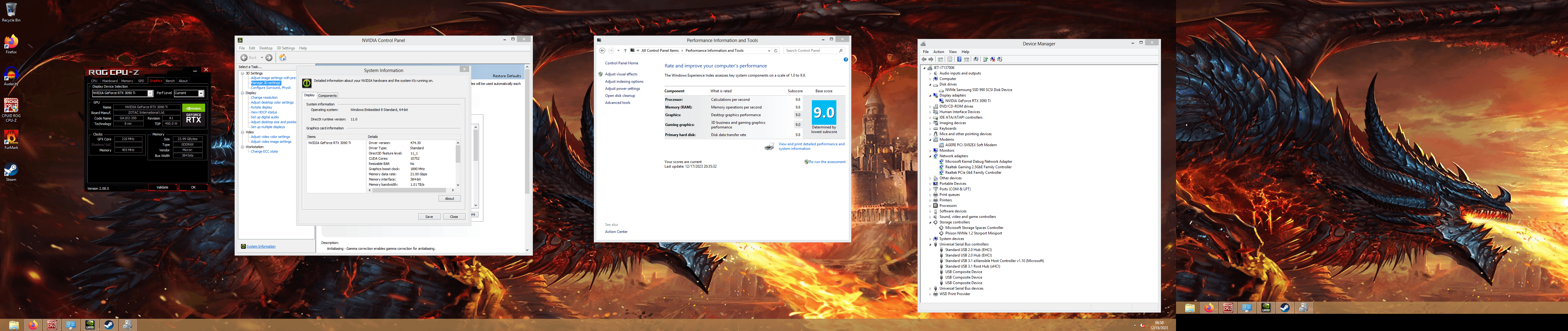
Task: Click the System Information link in NVIDIA panel
Action: click(x=261, y=246)
